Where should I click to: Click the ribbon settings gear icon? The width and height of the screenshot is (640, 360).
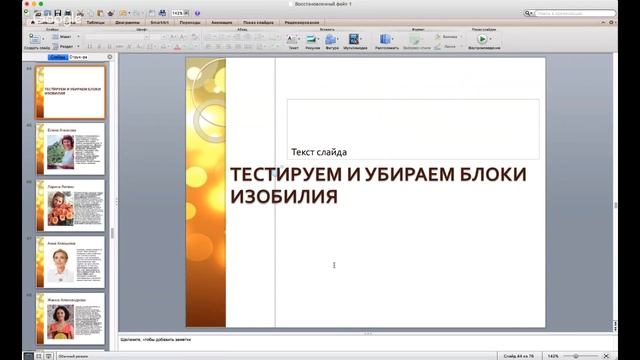point(611,22)
